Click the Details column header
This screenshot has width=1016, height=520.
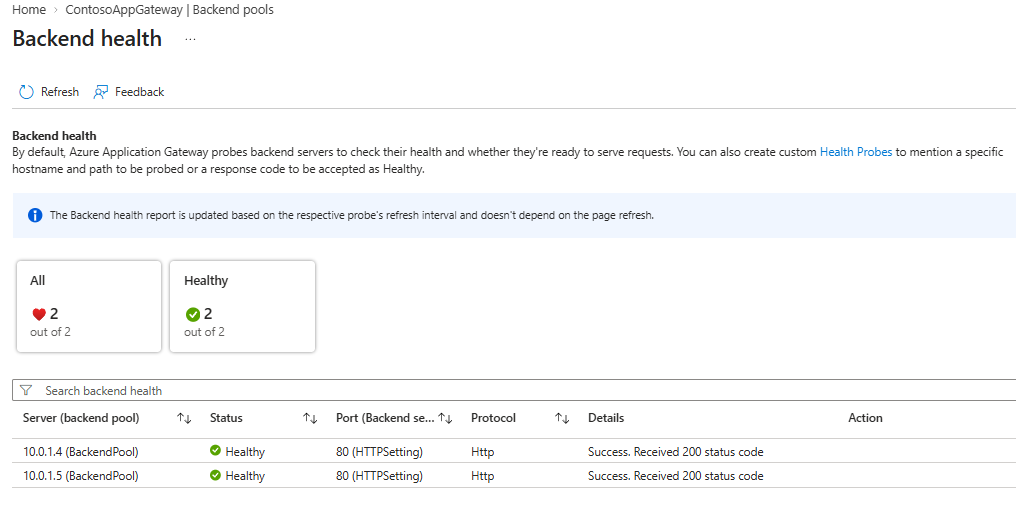[606, 418]
